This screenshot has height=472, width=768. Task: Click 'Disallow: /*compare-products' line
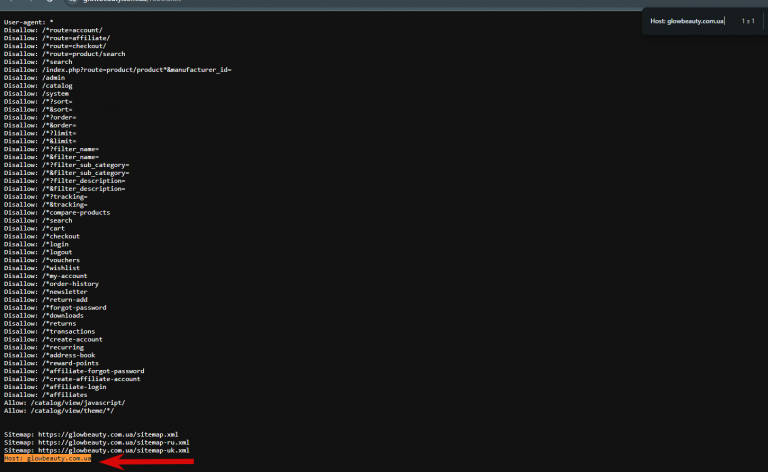57,212
